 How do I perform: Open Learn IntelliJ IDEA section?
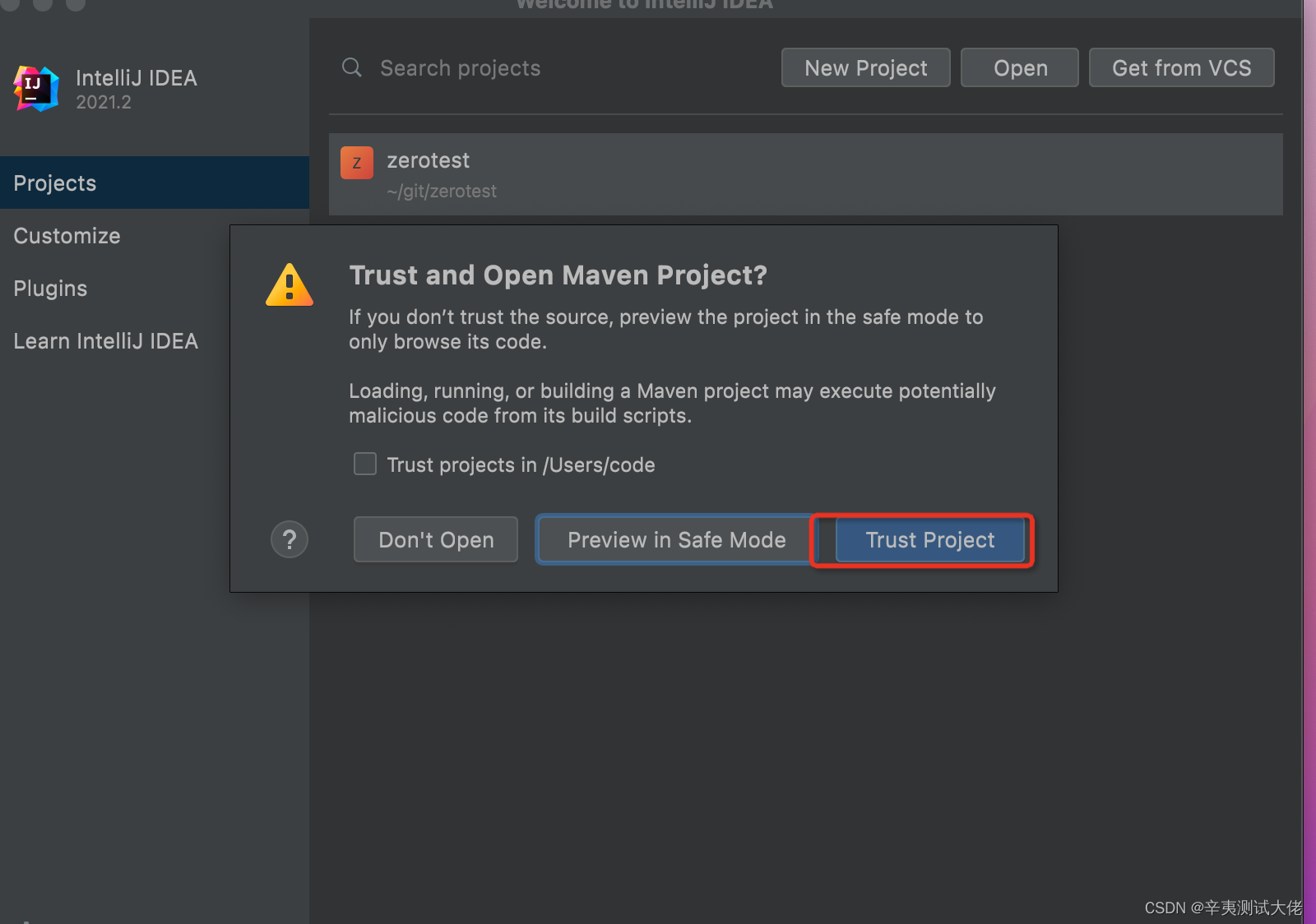[x=106, y=341]
